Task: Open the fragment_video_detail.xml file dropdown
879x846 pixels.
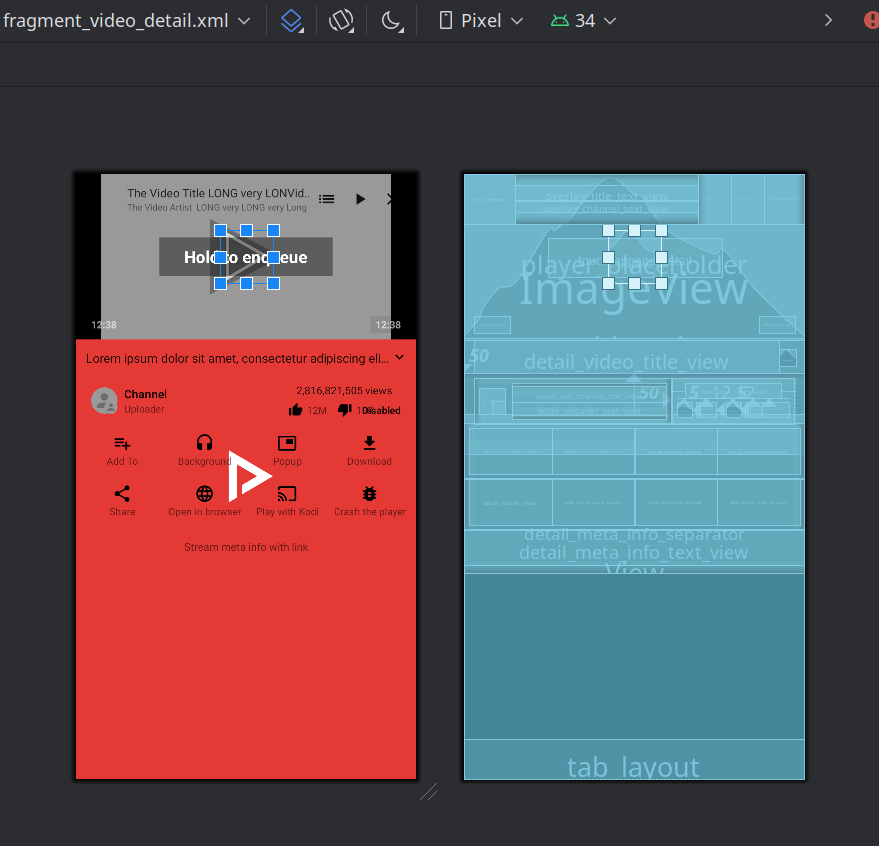Action: coord(127,21)
